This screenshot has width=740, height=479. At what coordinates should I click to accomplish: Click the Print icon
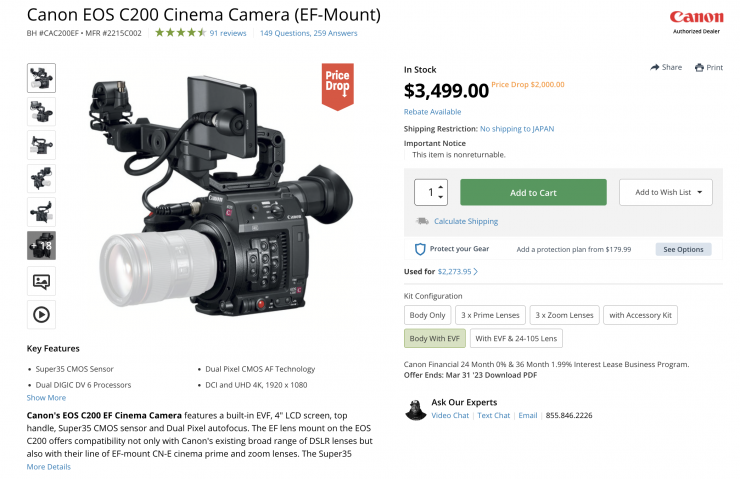699,67
